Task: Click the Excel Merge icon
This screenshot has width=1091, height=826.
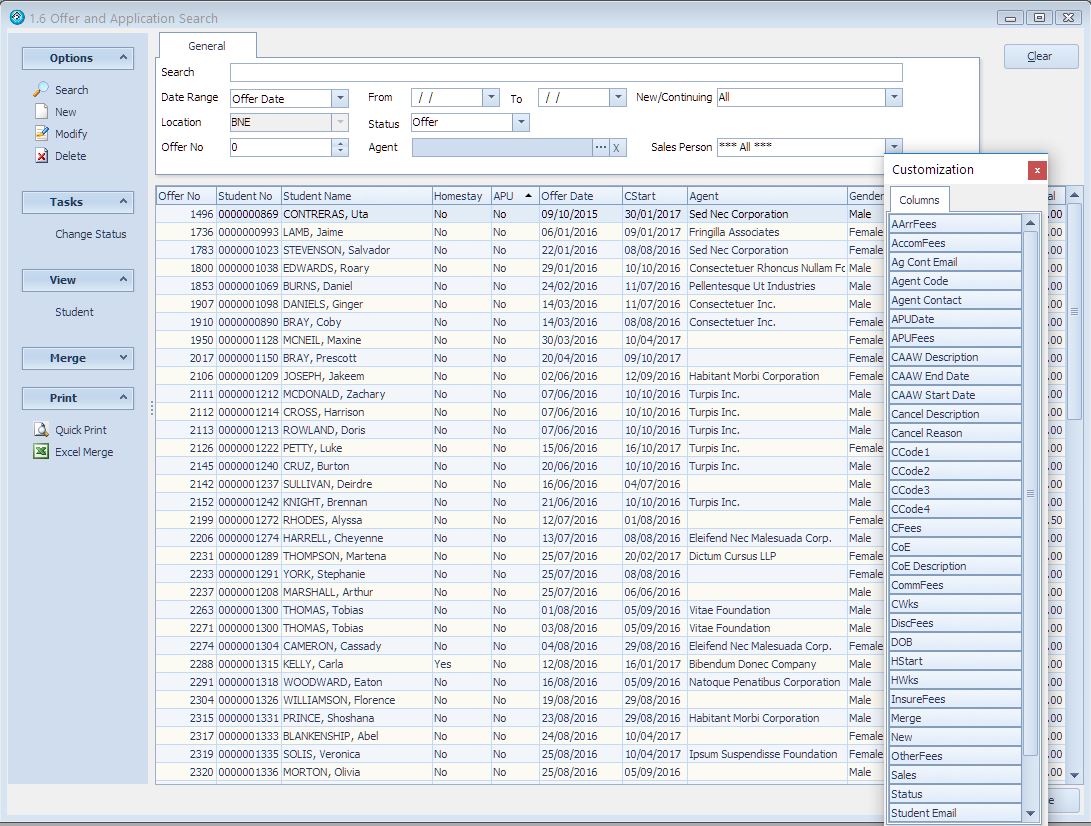Action: pos(41,452)
